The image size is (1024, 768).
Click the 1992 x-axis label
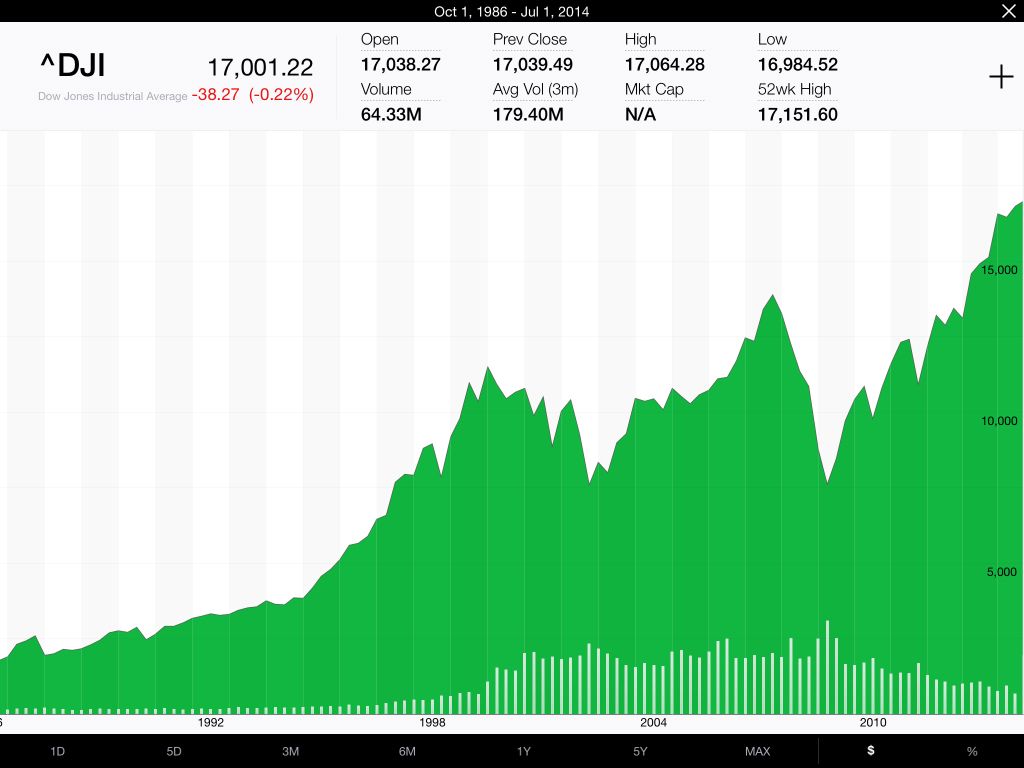(x=210, y=722)
